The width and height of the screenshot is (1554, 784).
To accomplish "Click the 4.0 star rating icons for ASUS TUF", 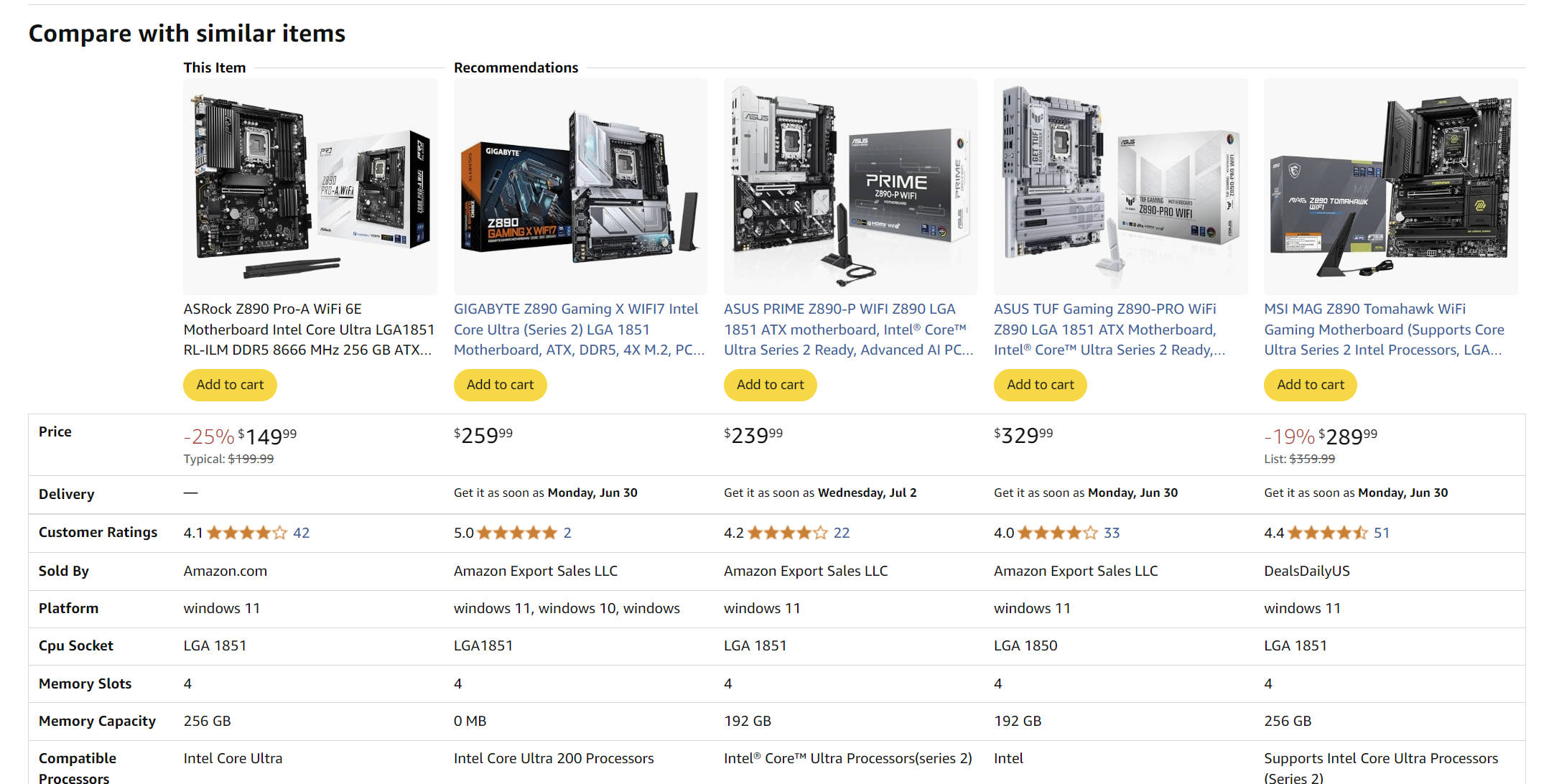I will pos(1058,533).
